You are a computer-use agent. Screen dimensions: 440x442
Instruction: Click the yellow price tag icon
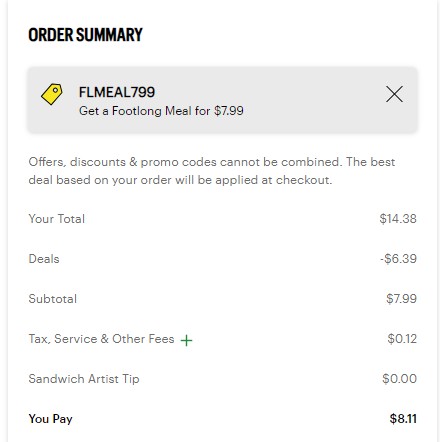52,94
